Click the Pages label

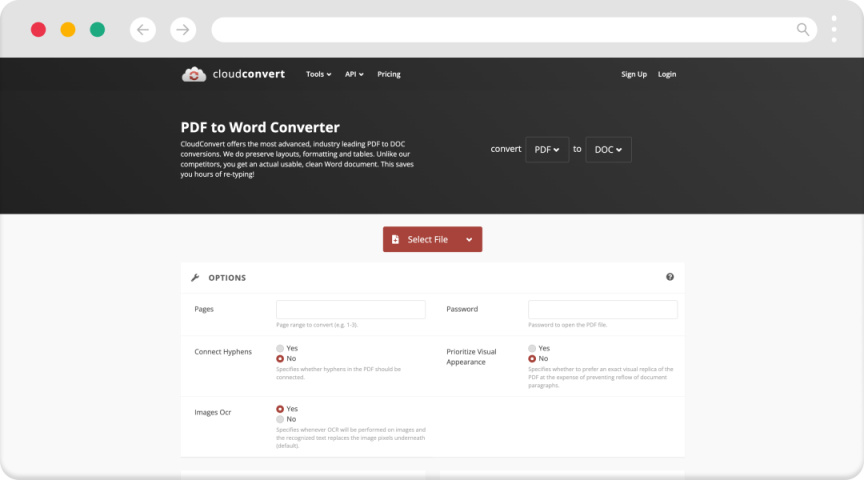203,309
